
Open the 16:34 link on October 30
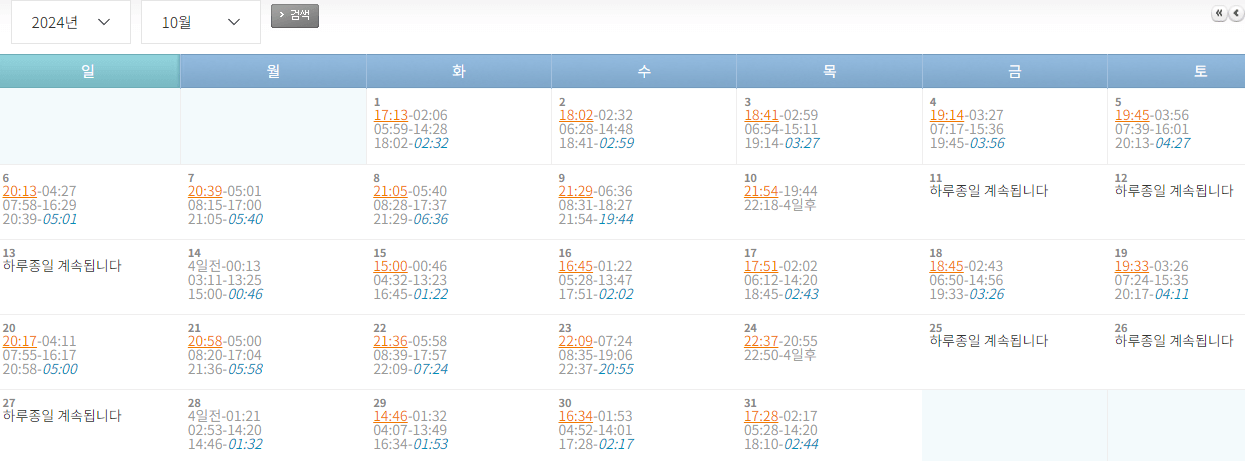tap(576, 417)
